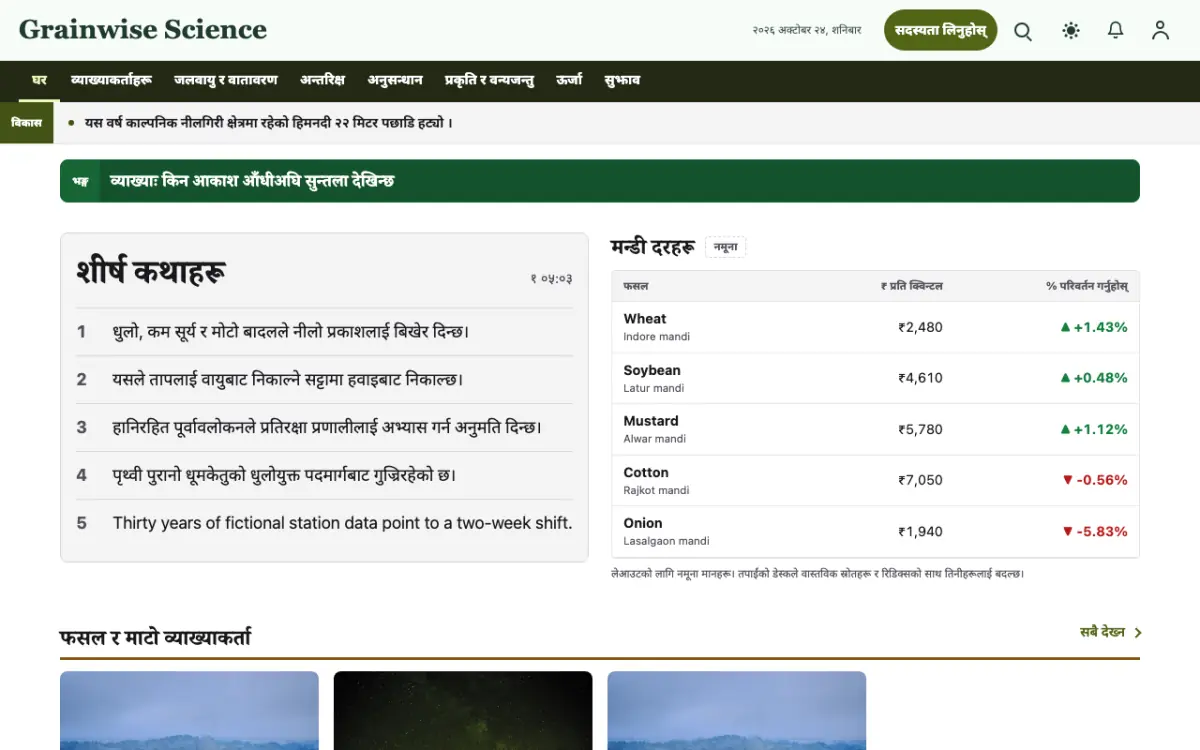Viewport: 1200px width, 750px height.
Task: Click the ₹ प्रति क्विन्टल column header
Action: (912, 286)
